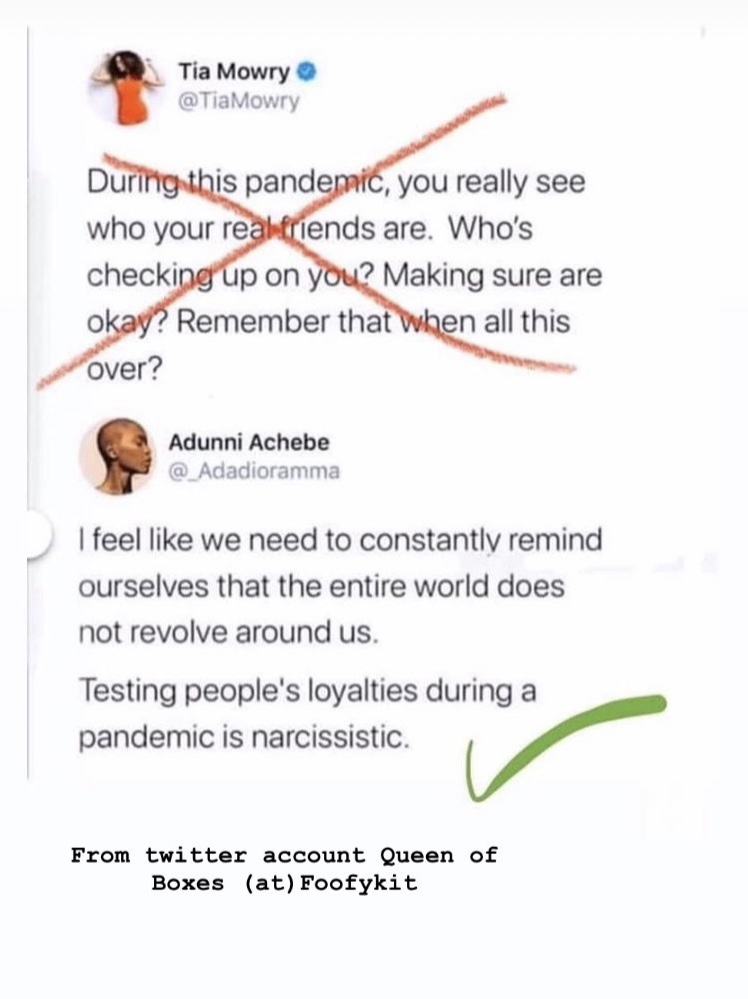Click the Tia Mowry display name
The height and width of the screenshot is (999, 748).
[234, 72]
